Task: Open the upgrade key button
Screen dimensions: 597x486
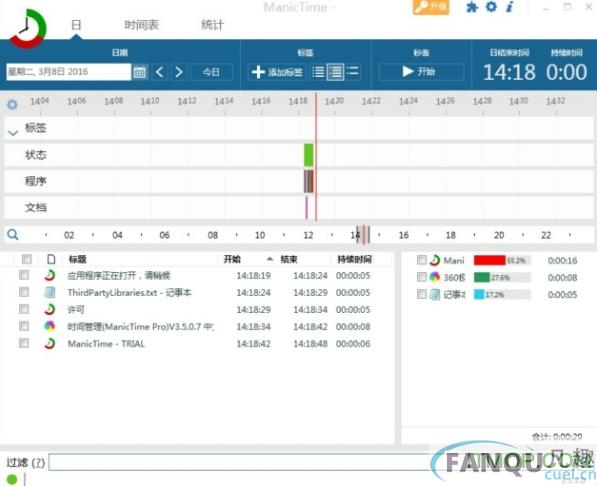Action: [x=431, y=7]
